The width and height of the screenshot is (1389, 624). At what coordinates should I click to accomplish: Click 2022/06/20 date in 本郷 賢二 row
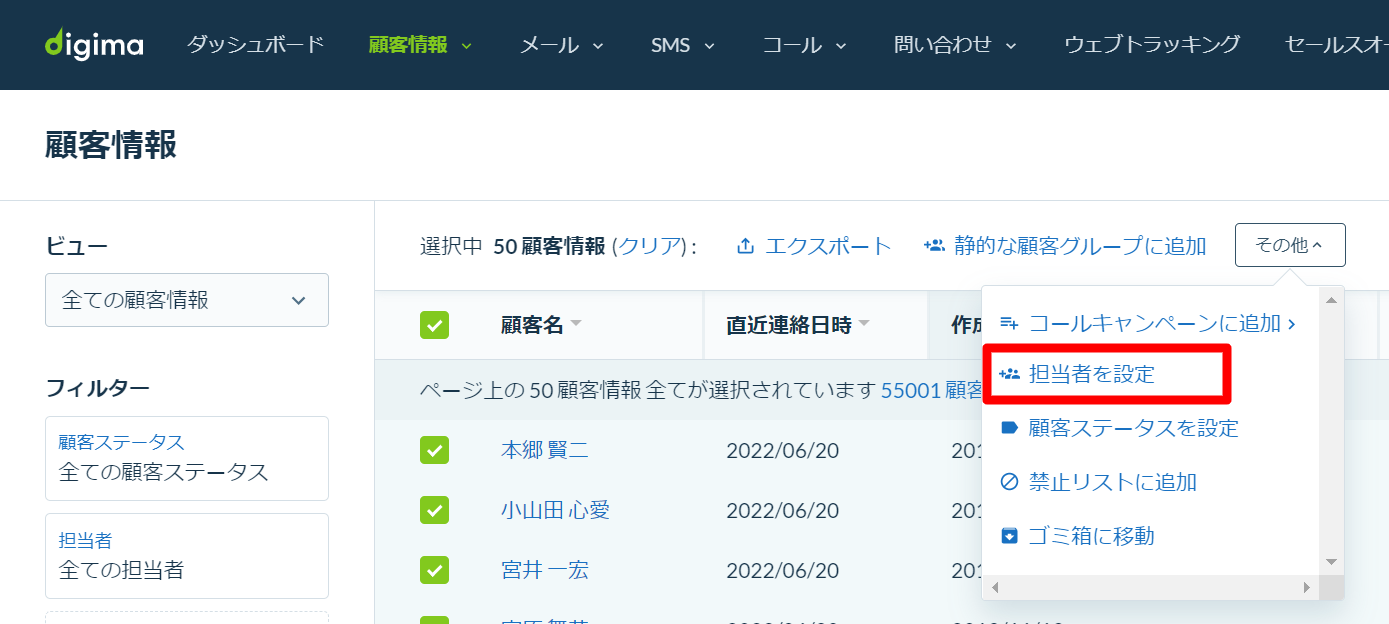[x=783, y=450]
